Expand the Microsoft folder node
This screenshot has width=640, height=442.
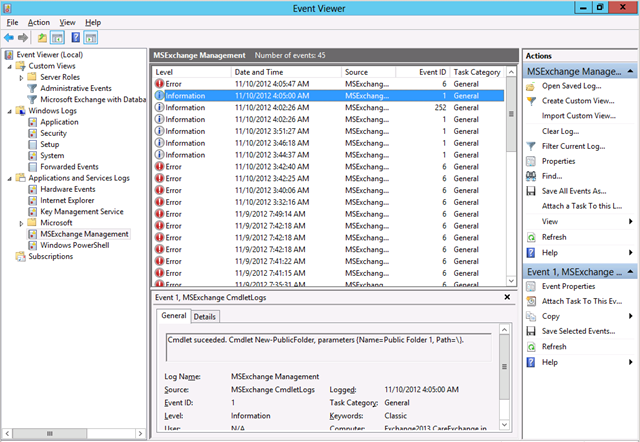click(21, 223)
